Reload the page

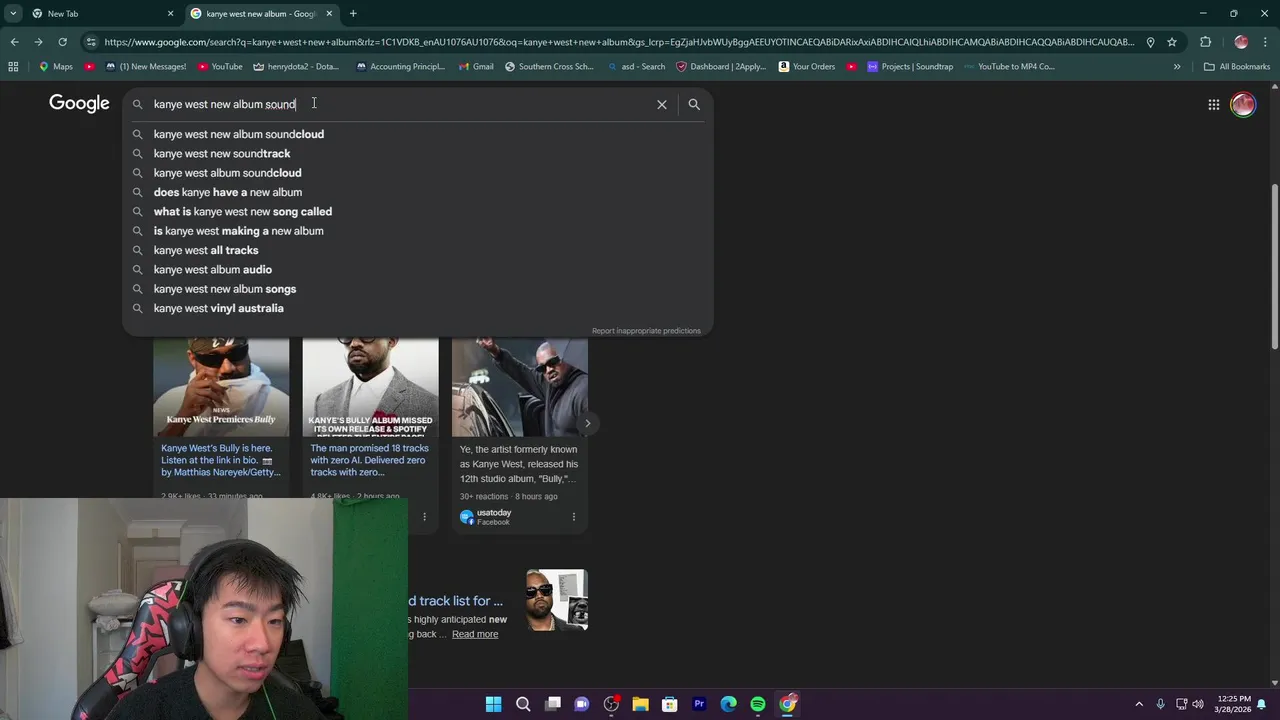[62, 42]
